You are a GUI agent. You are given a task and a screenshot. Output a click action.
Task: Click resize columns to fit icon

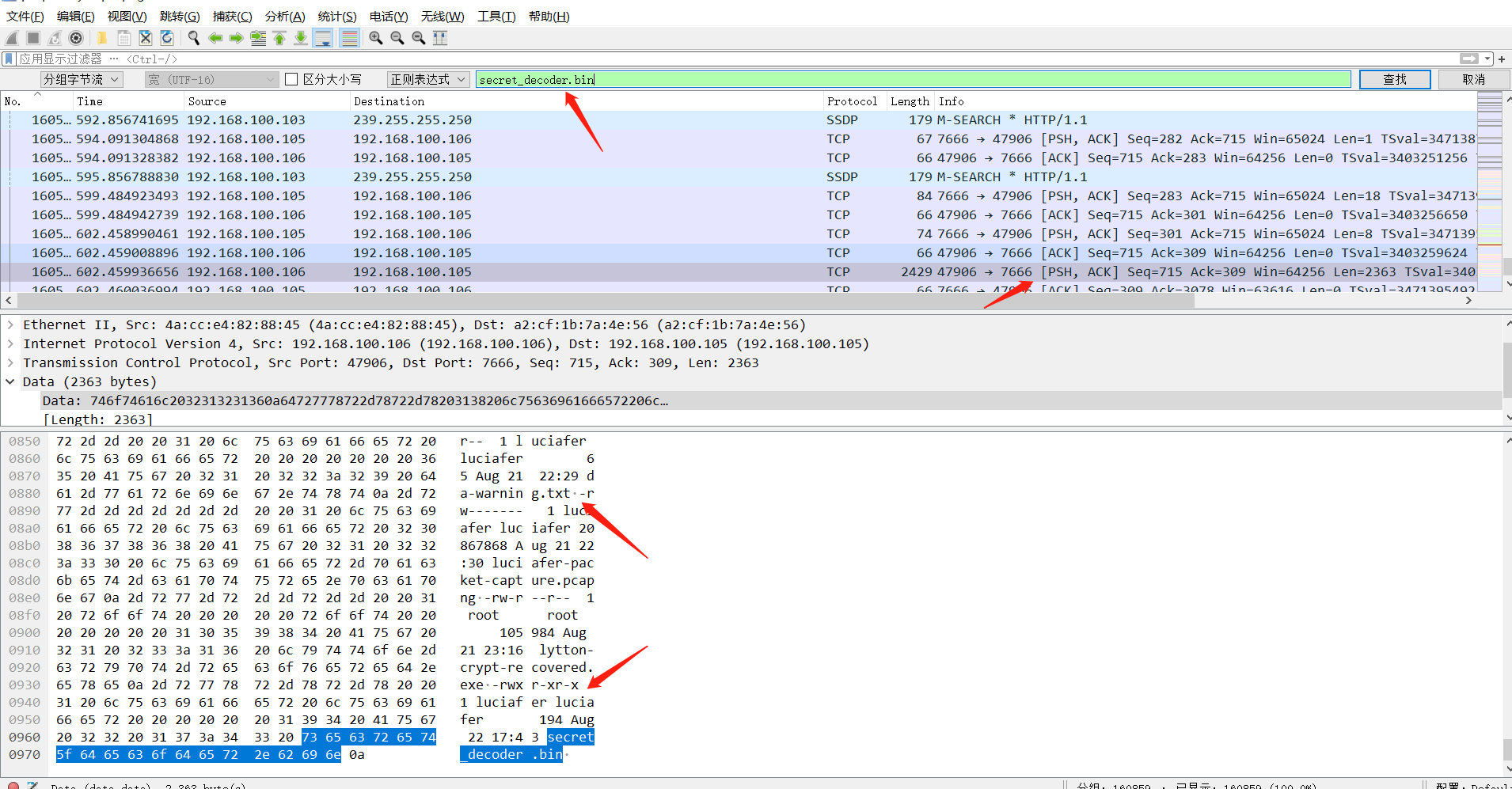[x=440, y=38]
